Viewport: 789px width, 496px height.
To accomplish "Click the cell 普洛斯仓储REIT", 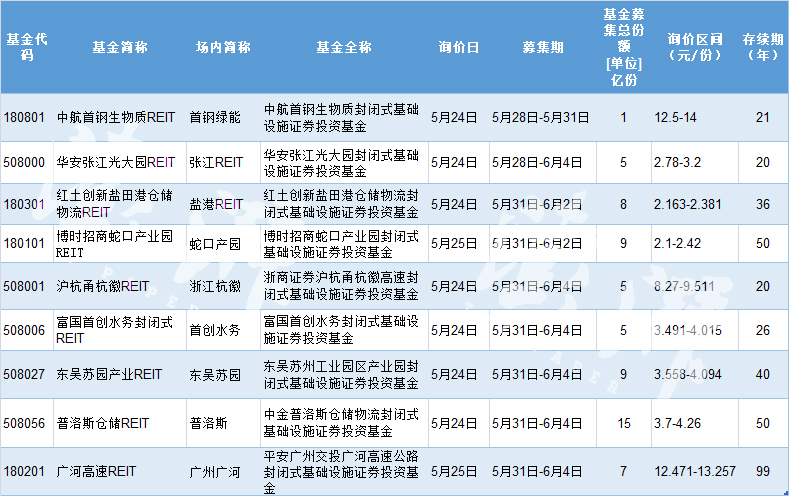I will click(103, 423).
